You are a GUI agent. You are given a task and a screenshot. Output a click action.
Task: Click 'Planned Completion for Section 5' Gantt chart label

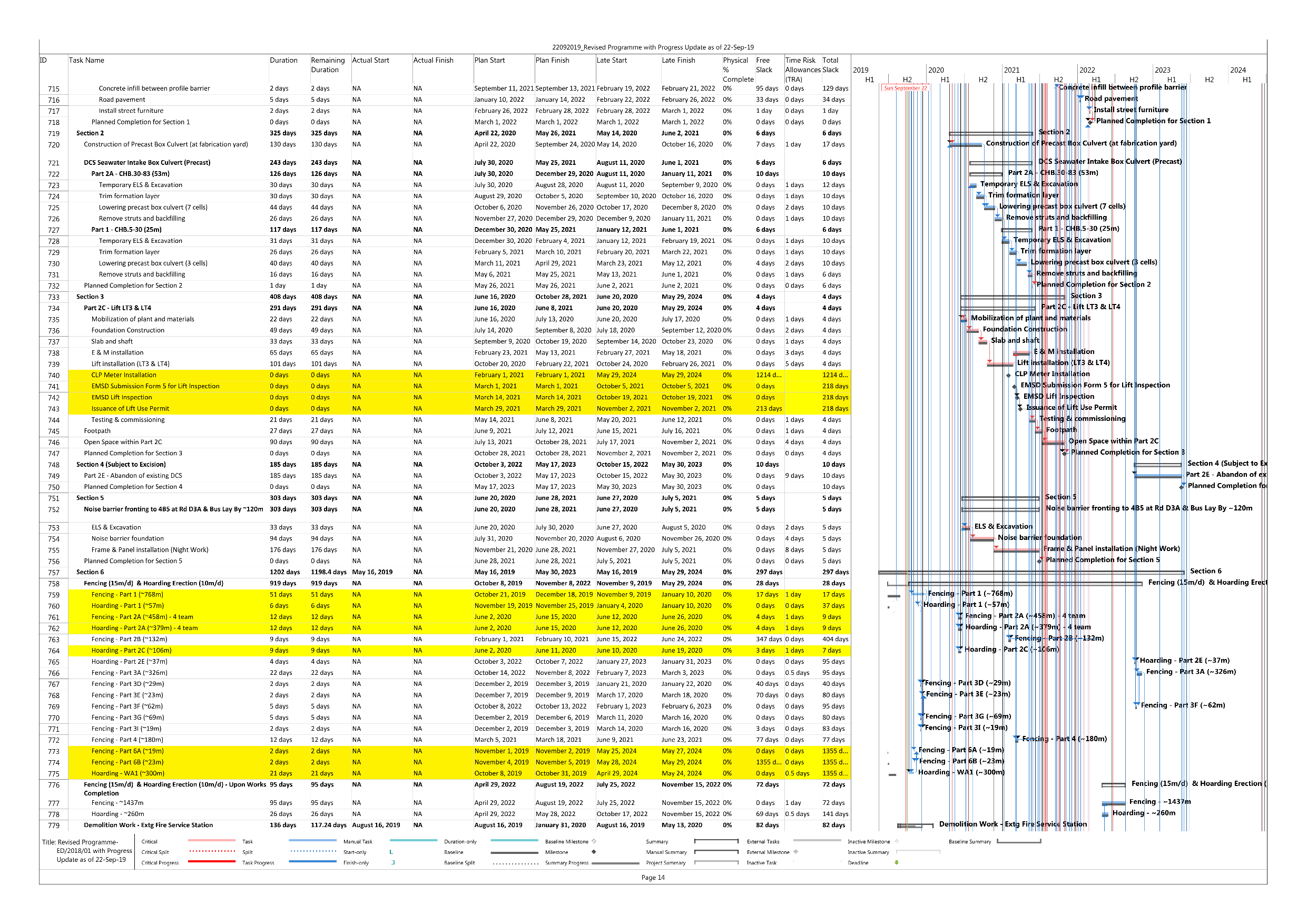pyautogui.click(x=1103, y=559)
